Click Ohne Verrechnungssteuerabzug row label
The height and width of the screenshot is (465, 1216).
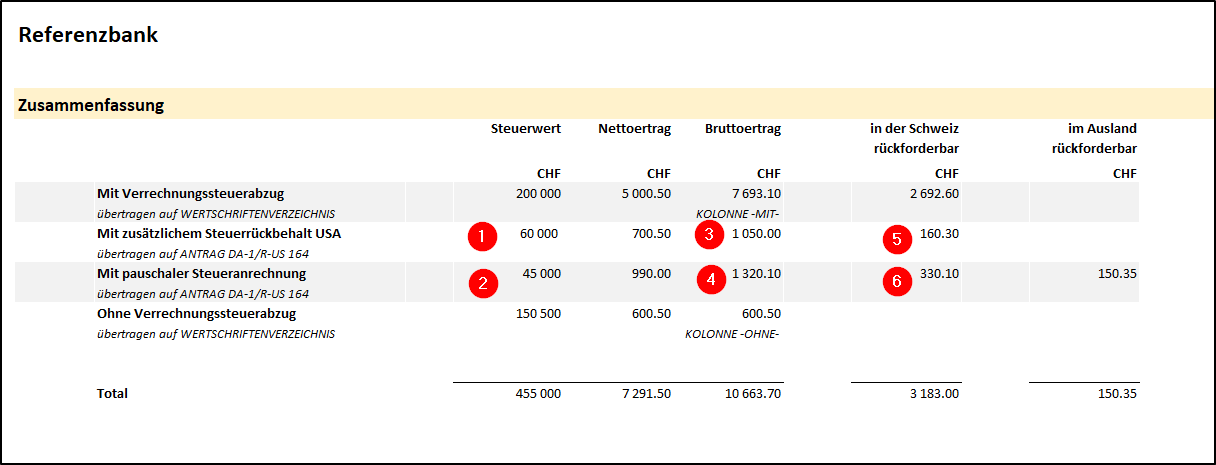[x=196, y=313]
